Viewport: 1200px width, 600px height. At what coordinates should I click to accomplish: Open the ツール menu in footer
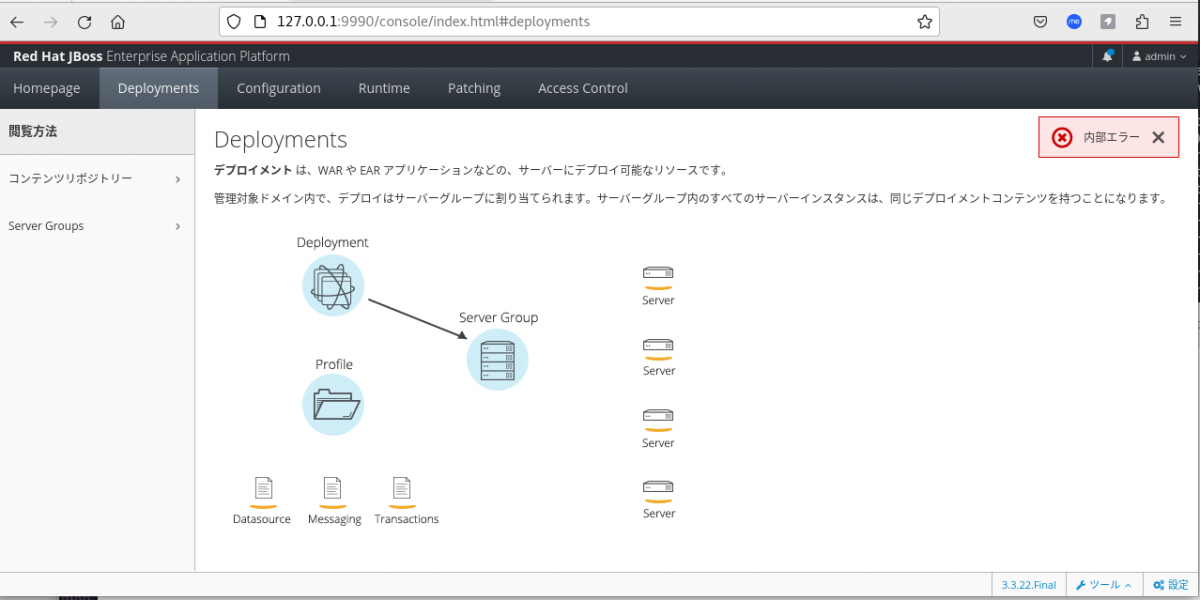tap(1104, 585)
